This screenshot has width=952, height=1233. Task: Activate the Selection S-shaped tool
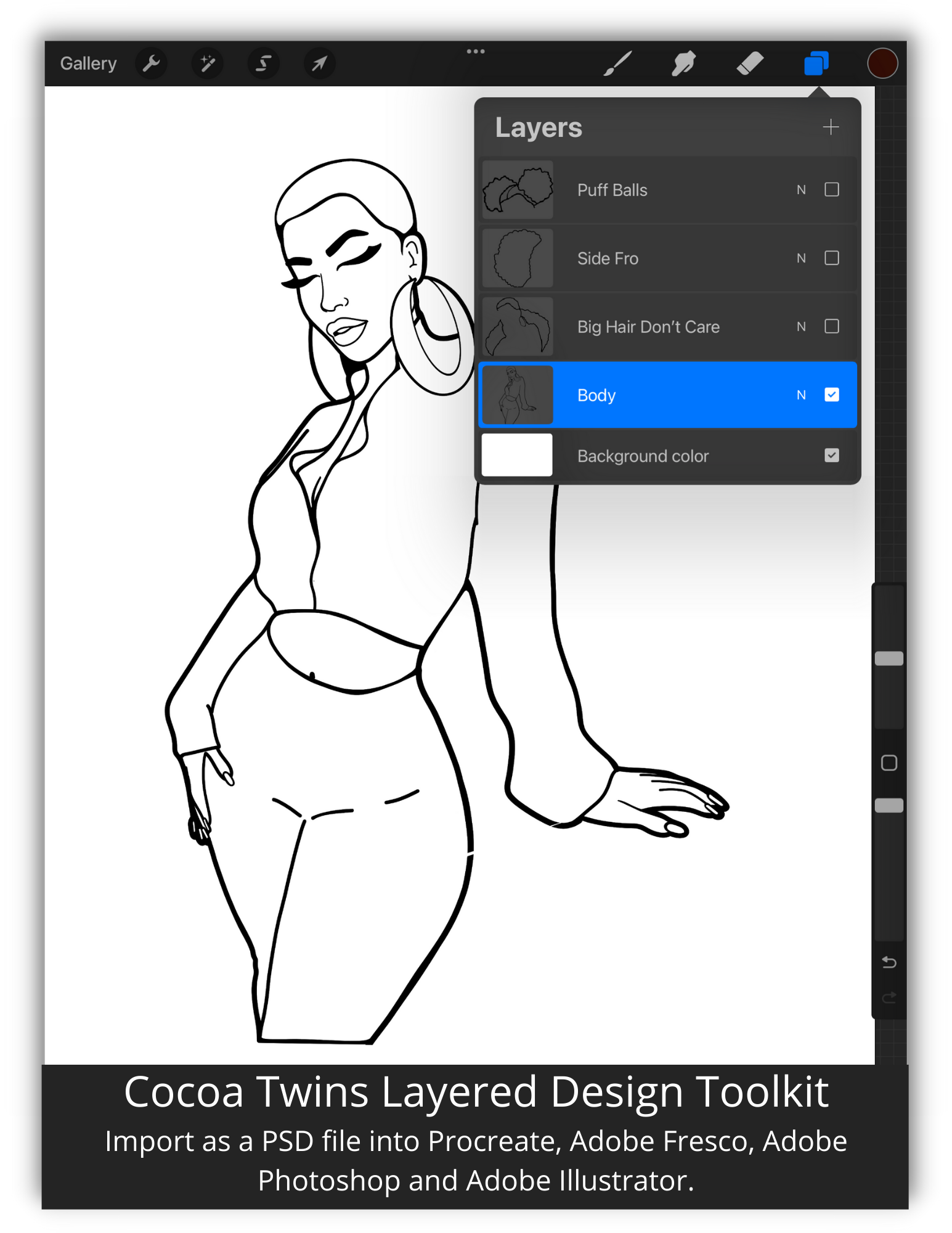[263, 63]
